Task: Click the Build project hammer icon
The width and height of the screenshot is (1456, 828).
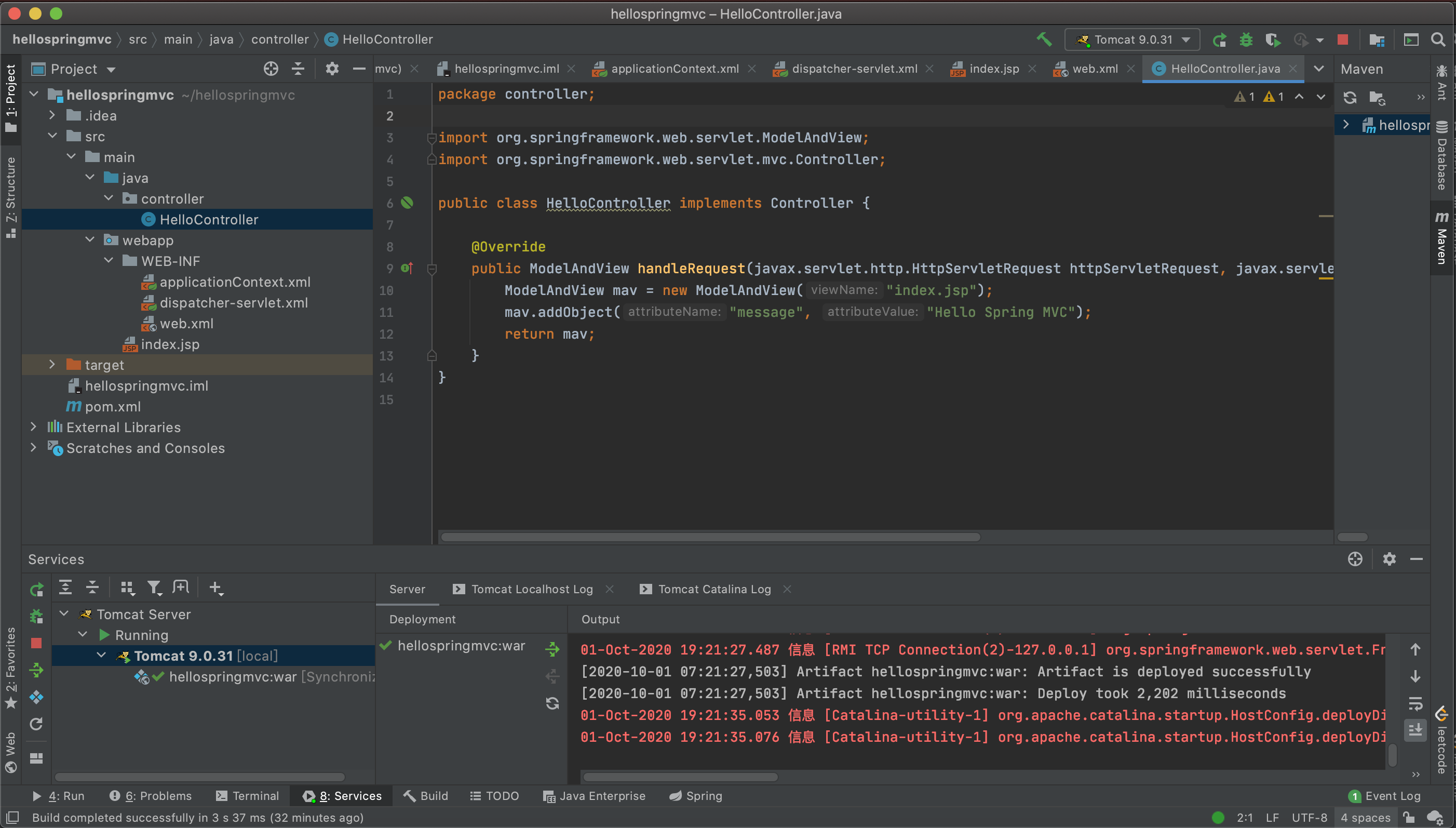Action: (1043, 39)
